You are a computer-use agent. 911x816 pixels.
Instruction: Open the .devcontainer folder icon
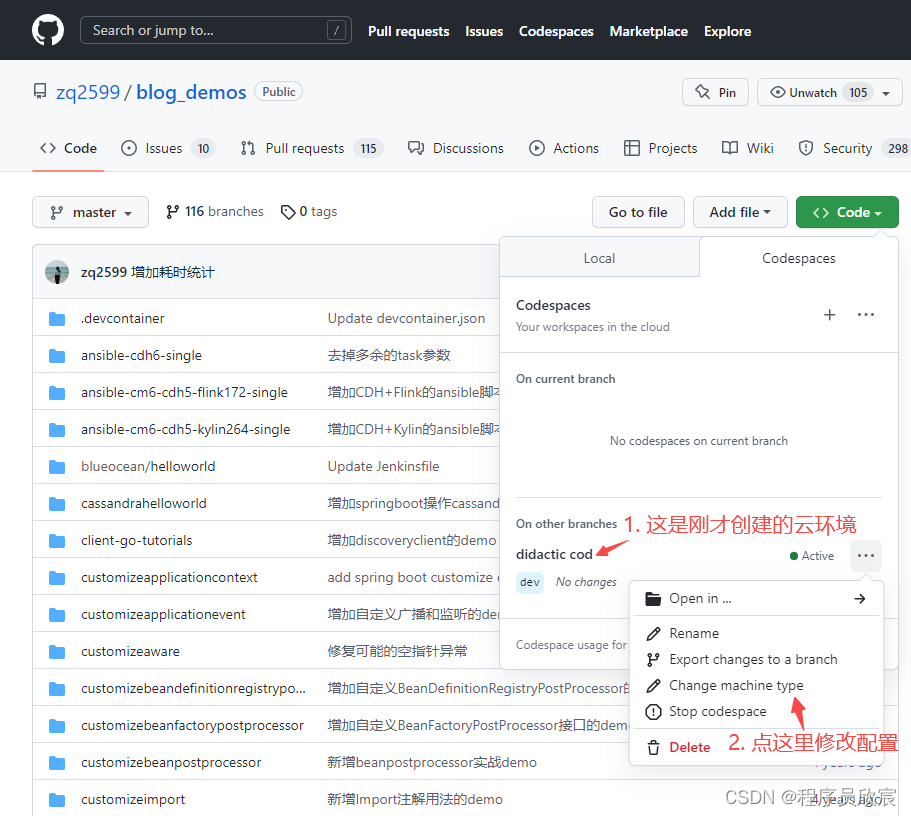(x=57, y=318)
